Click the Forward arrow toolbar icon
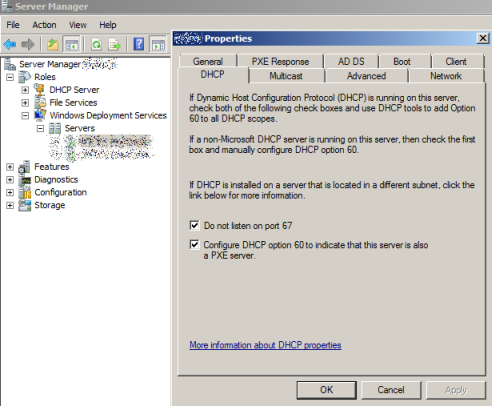Screen dimensions: 492x406 click(28, 44)
